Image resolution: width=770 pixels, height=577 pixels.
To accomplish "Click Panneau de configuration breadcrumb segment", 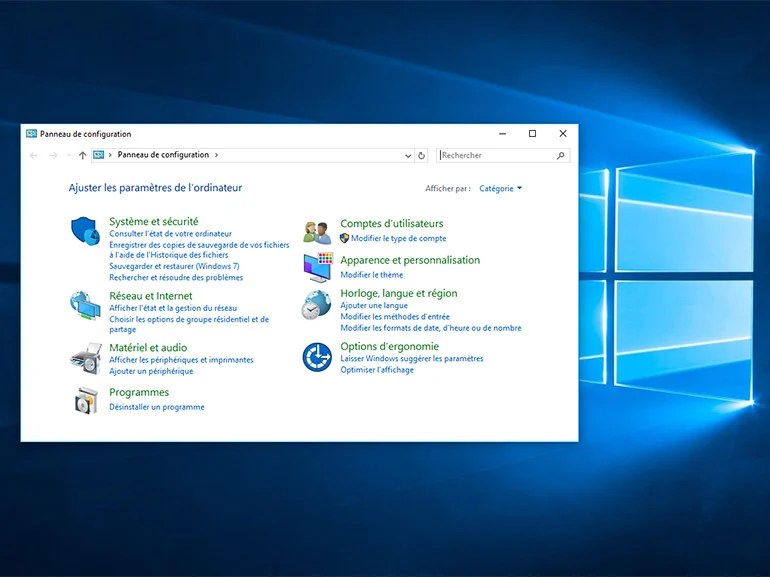I will [x=163, y=155].
